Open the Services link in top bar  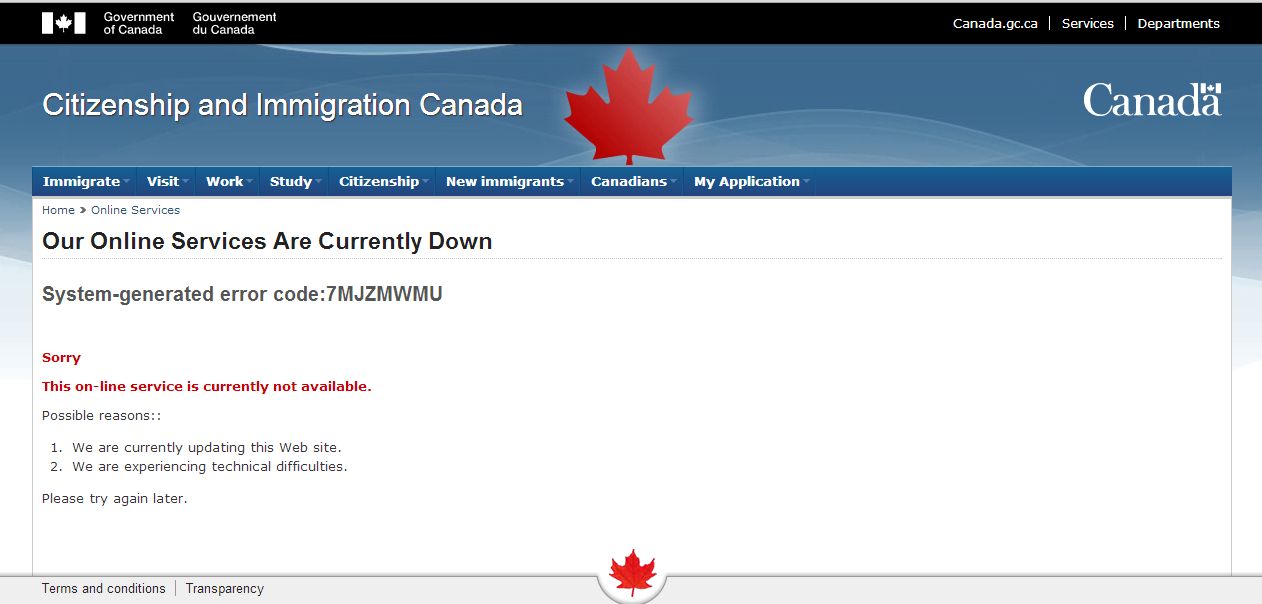(x=1087, y=23)
